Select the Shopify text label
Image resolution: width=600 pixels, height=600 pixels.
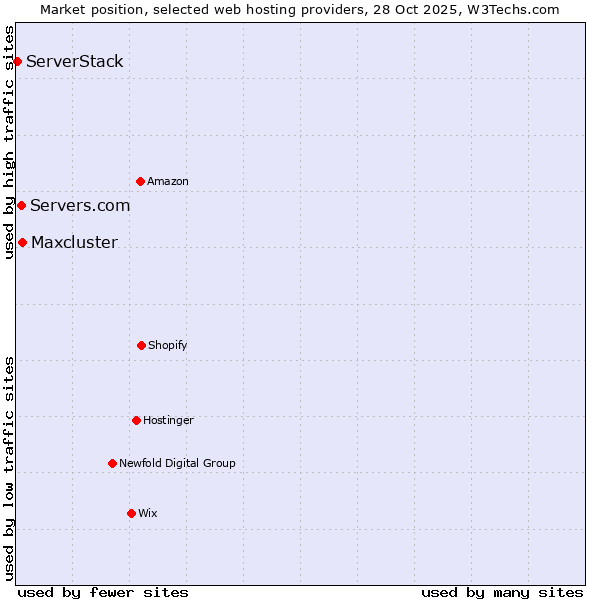(168, 345)
